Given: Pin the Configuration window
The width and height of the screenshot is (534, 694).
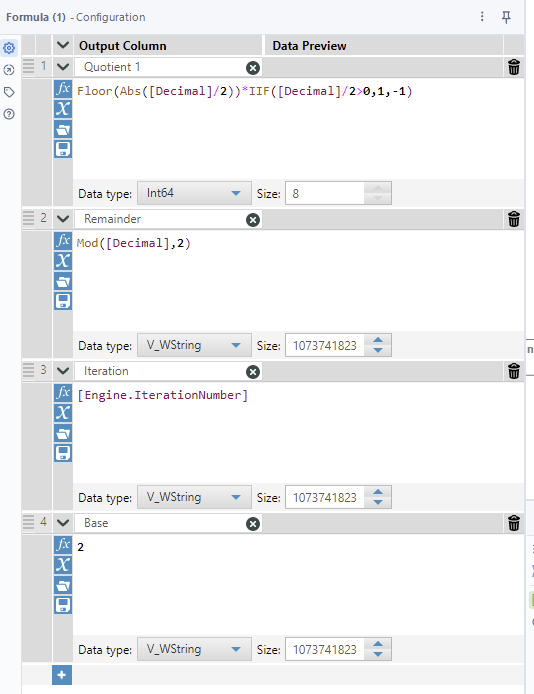Looking at the screenshot, I should tap(506, 17).
